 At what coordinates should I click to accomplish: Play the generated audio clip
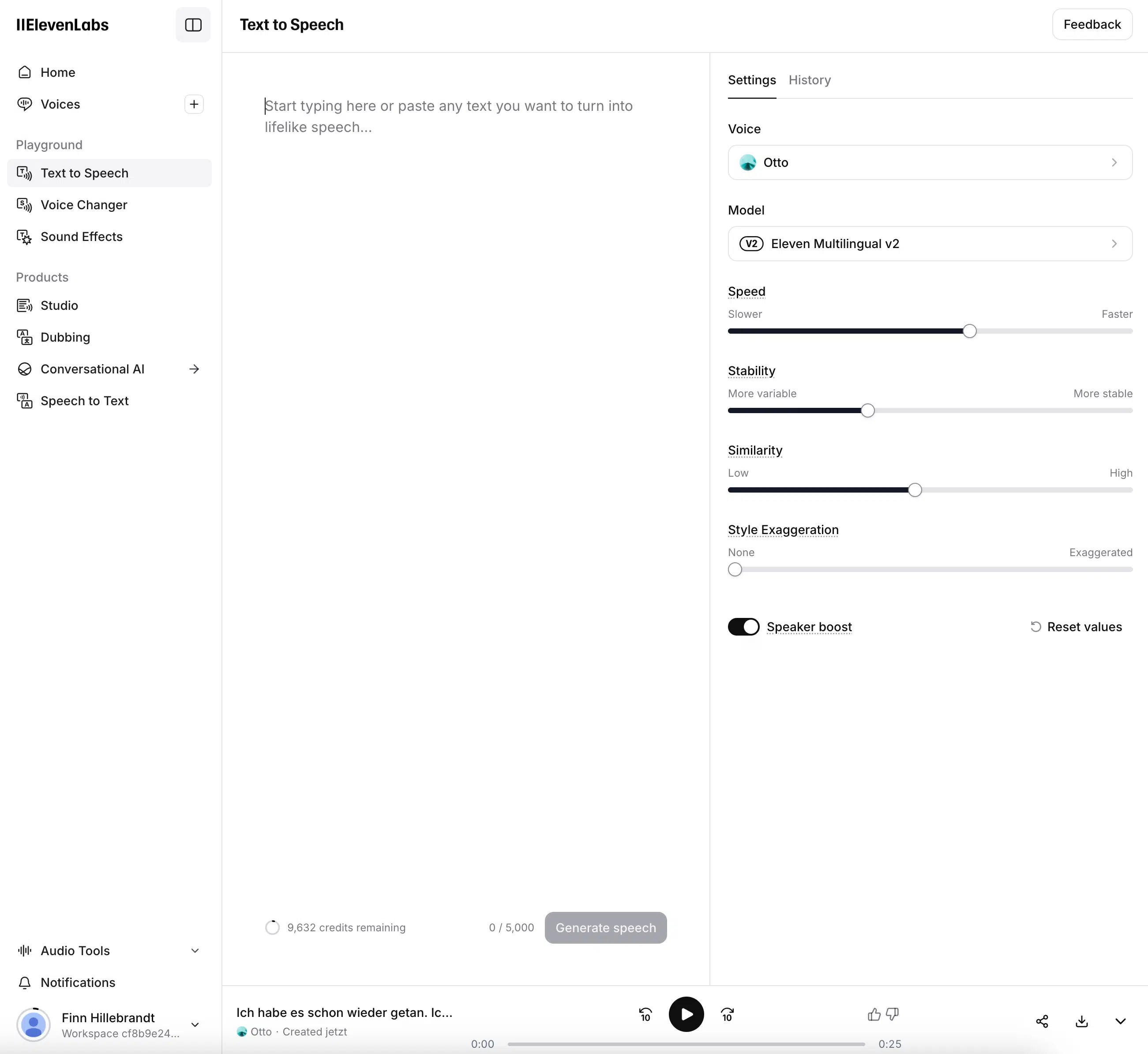point(687,1014)
